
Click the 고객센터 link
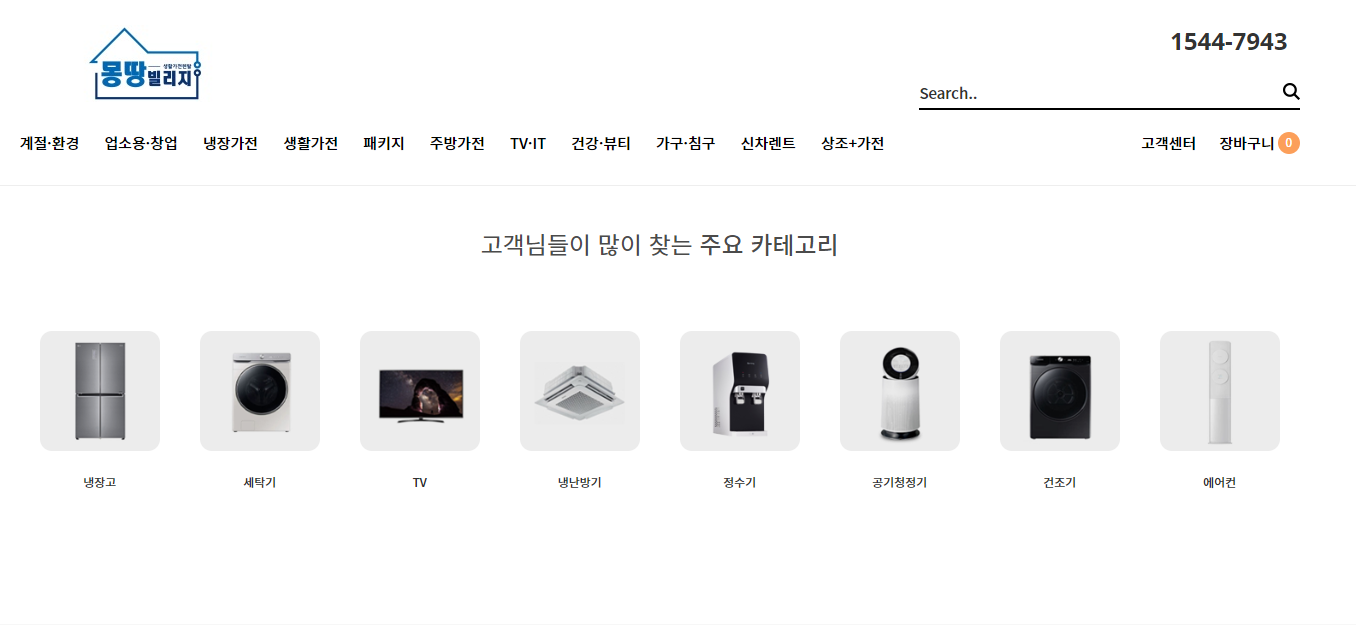pyautogui.click(x=1168, y=143)
